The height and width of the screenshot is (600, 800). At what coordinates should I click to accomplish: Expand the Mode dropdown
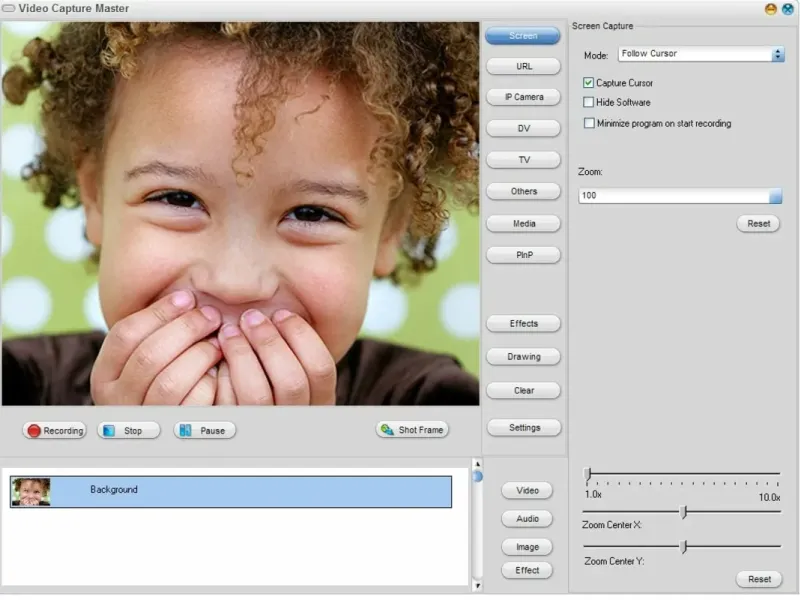pyautogui.click(x=778, y=54)
